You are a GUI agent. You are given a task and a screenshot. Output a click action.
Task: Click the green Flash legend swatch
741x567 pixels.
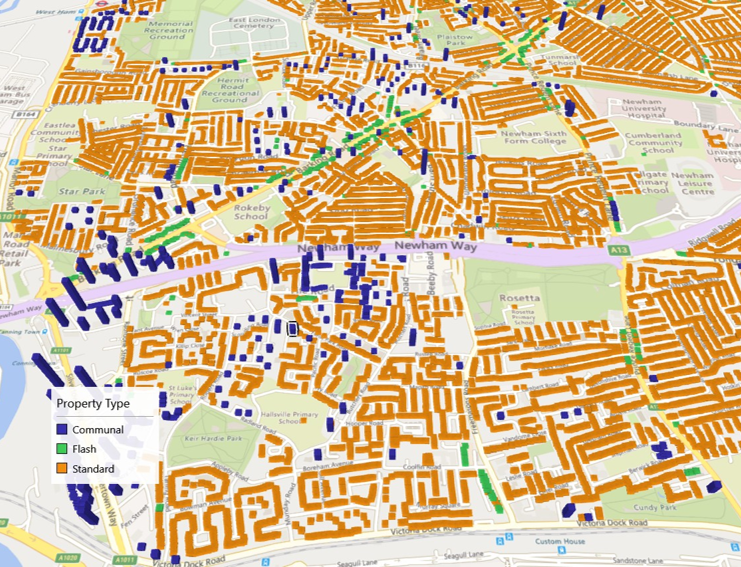(62, 449)
